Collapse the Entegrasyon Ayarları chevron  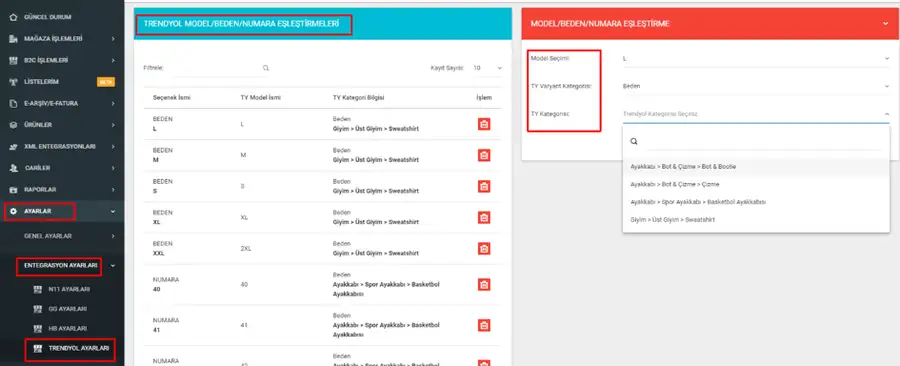pos(113,266)
